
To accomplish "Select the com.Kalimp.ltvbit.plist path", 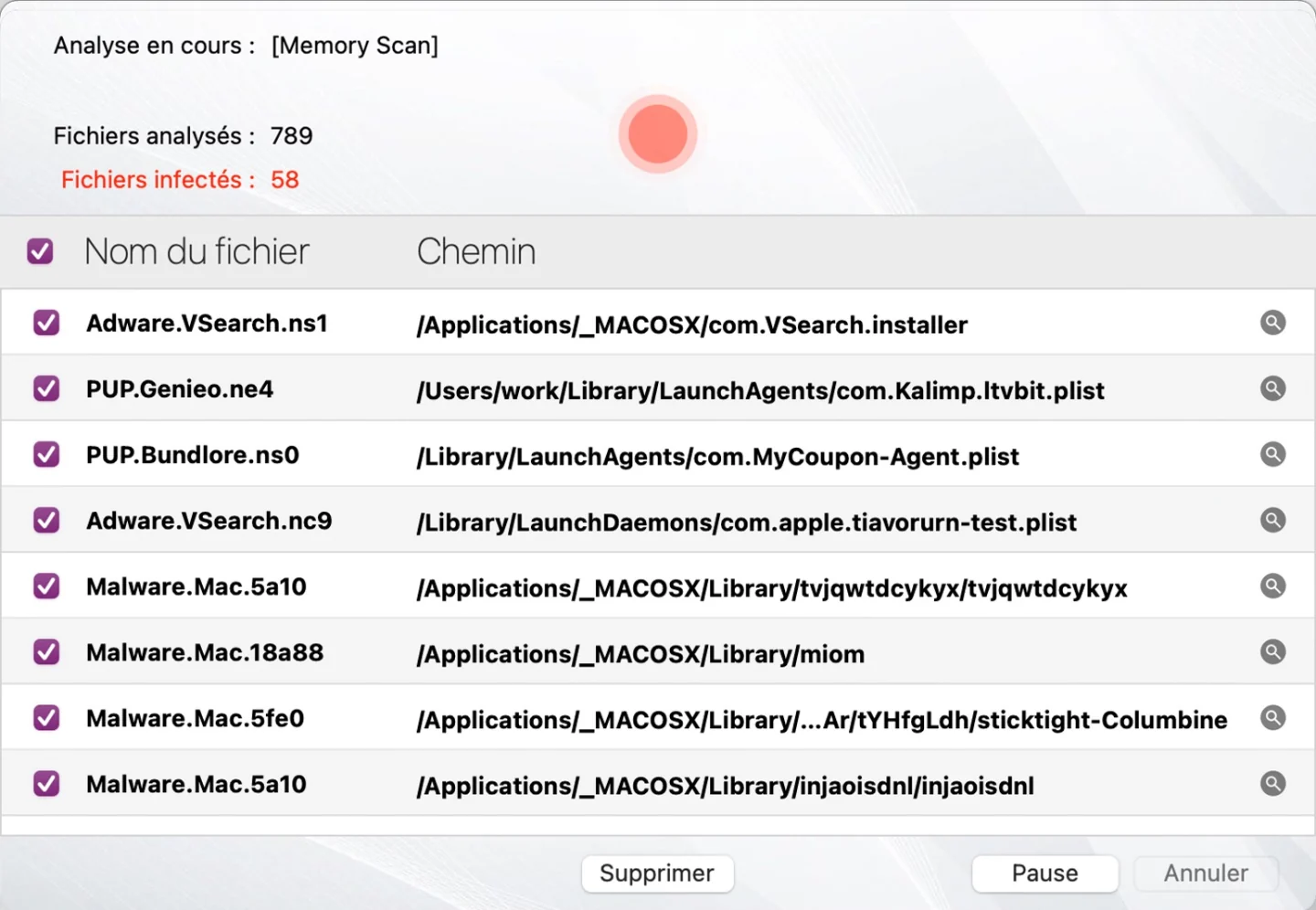I will [760, 391].
